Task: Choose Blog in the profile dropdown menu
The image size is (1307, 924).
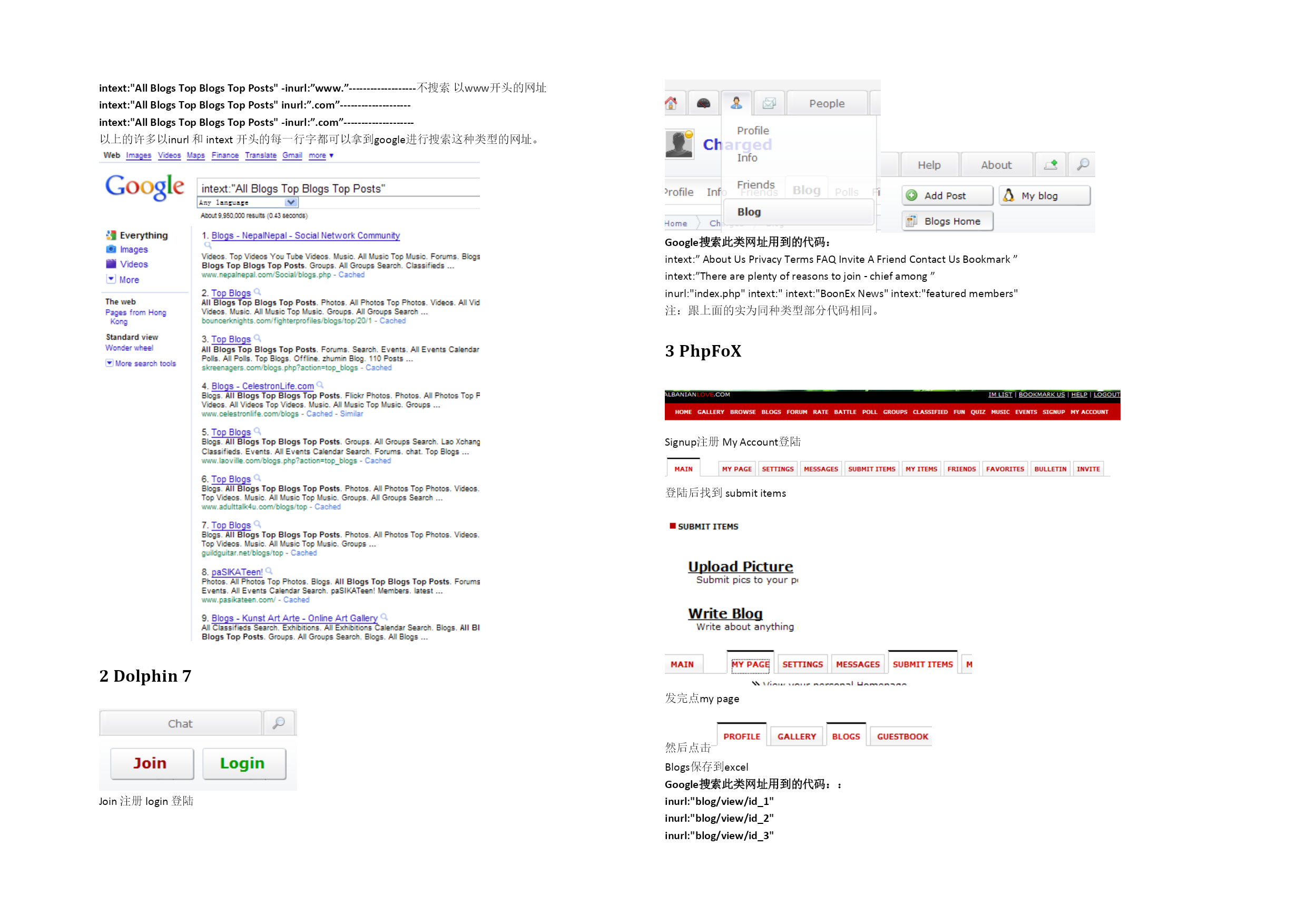Action: tap(799, 212)
